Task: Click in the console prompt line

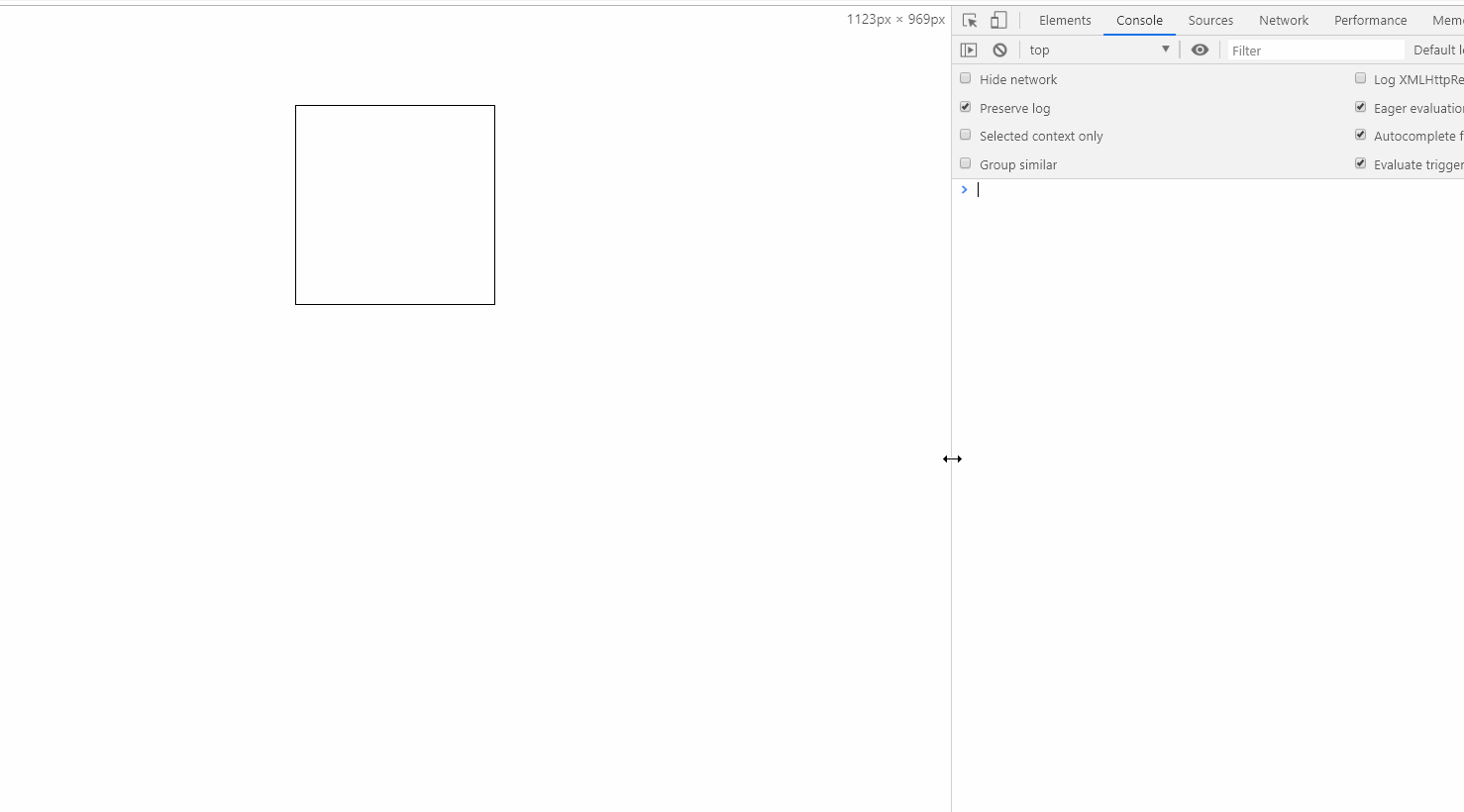Action: click(1218, 190)
